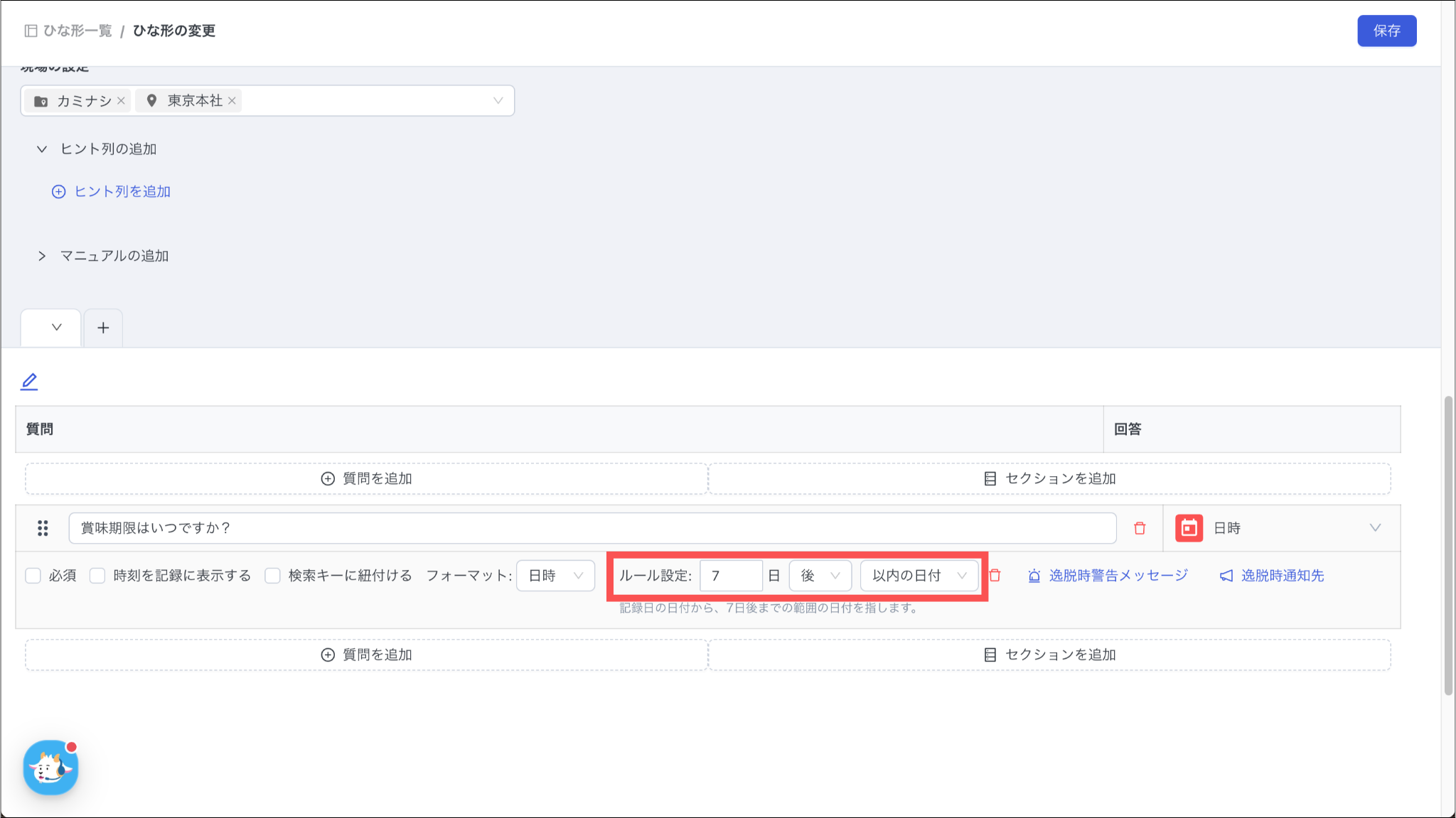This screenshot has width=1456, height=818.
Task: Open the フォーマット 日時 dropdown
Action: click(x=555, y=576)
